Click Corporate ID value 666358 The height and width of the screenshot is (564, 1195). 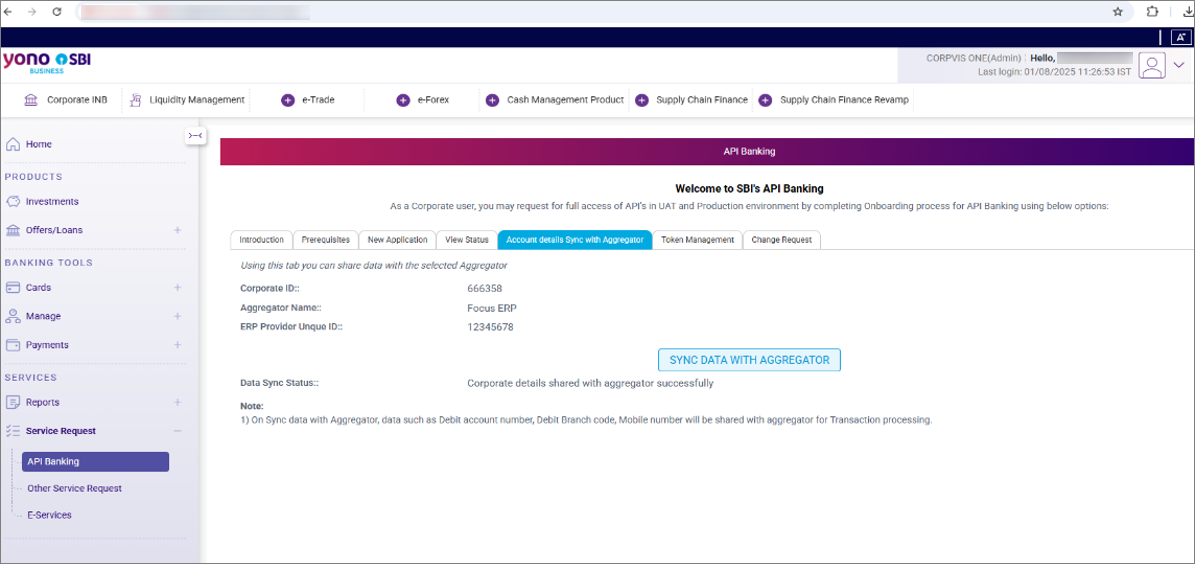[x=485, y=289]
